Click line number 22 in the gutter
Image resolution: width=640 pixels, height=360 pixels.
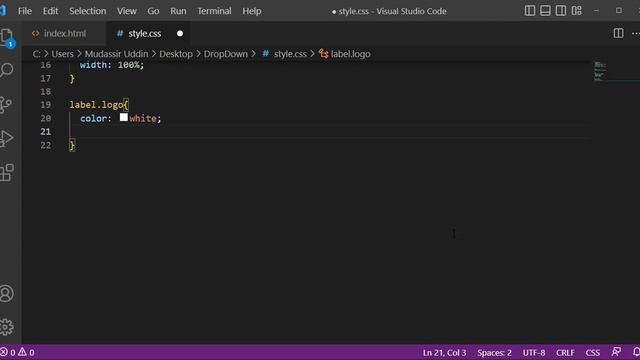tap(46, 145)
